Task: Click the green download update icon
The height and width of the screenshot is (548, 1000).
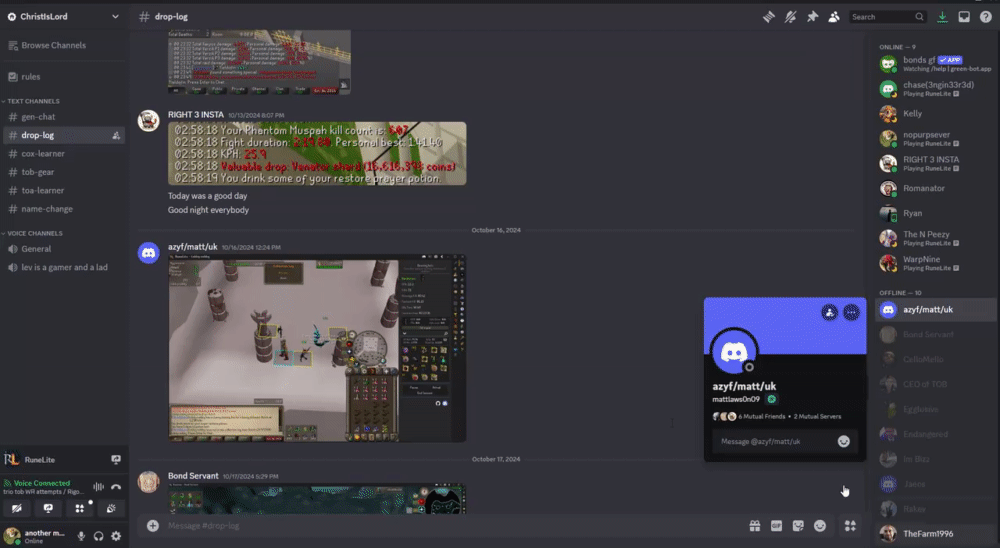Action: 942,17
